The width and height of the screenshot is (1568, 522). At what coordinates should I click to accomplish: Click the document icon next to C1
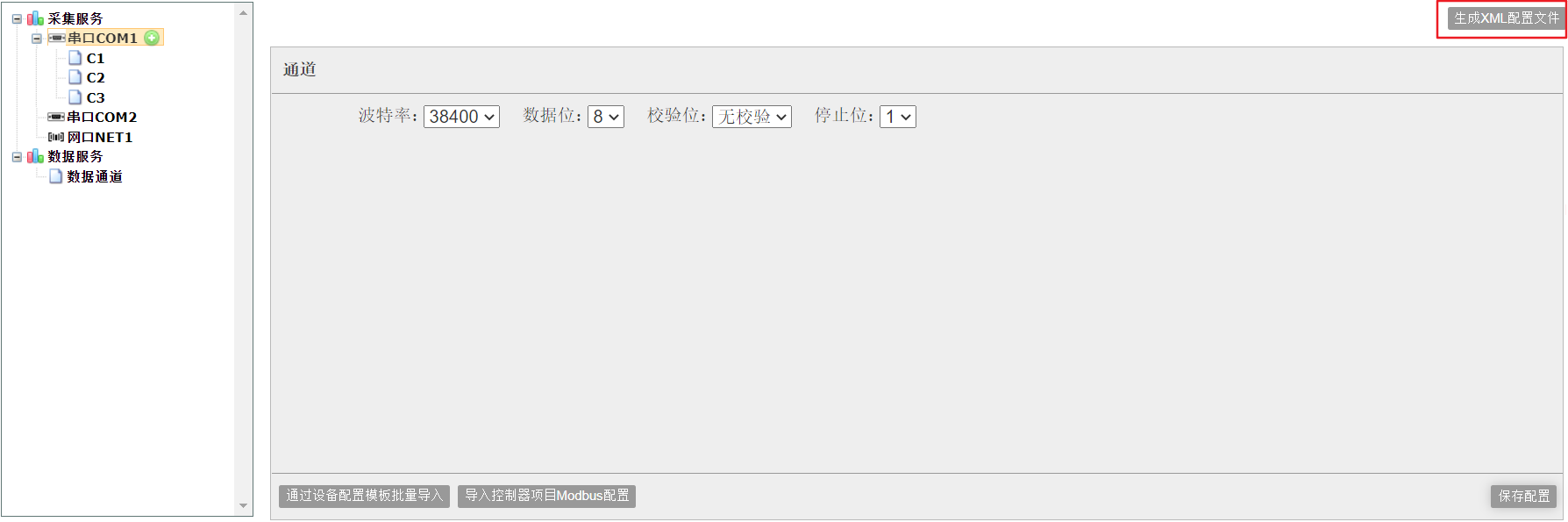click(x=75, y=58)
